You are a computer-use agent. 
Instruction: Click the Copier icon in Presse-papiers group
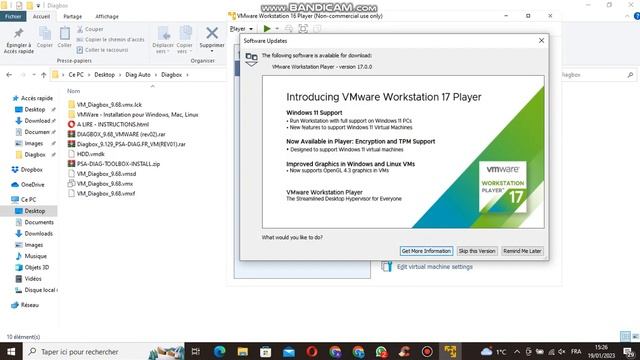point(45,34)
